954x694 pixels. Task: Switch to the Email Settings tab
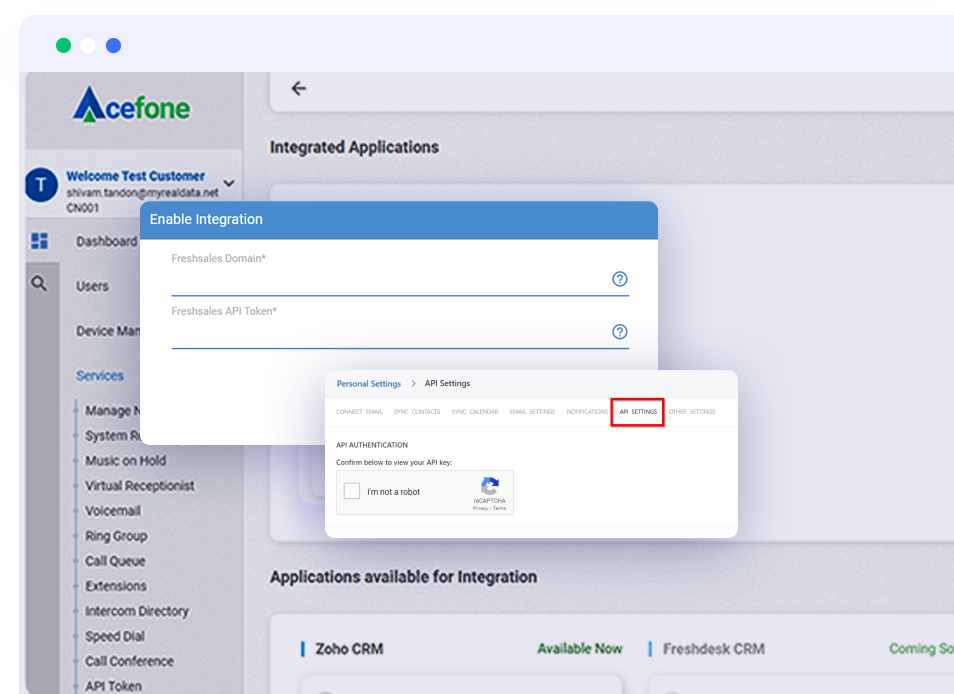(532, 412)
